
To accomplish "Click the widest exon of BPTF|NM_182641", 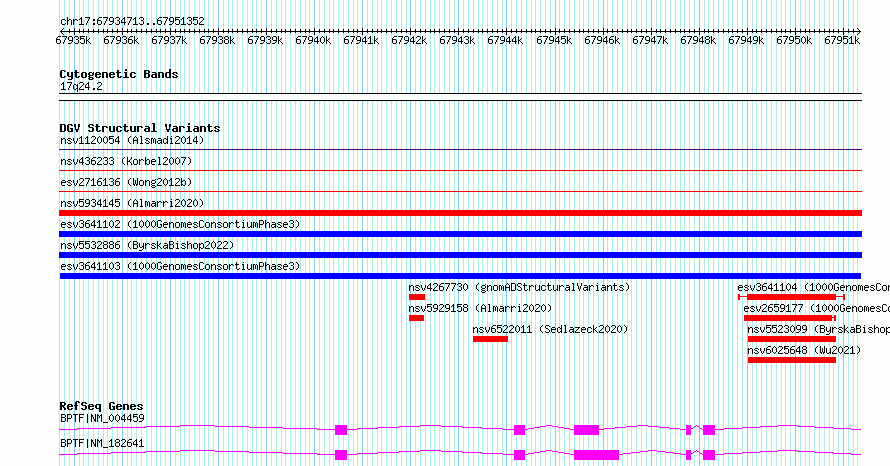I will point(596,455).
